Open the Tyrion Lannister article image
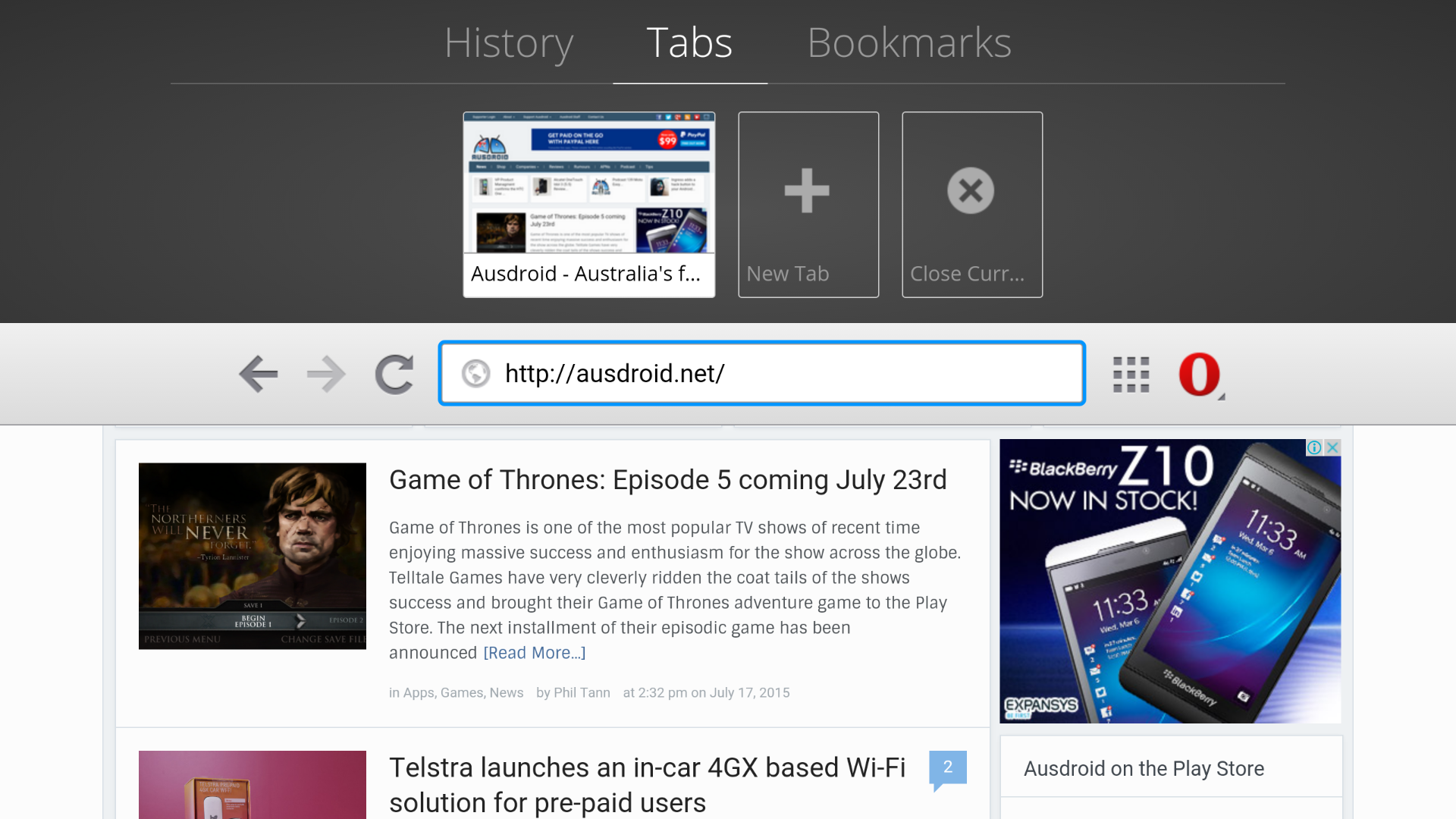 click(253, 556)
